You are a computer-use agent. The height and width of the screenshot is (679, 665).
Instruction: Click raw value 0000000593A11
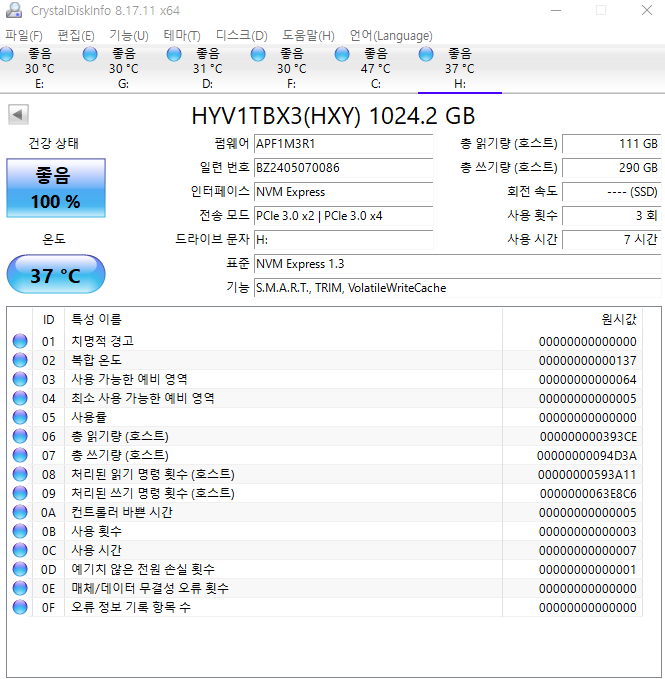(587, 475)
